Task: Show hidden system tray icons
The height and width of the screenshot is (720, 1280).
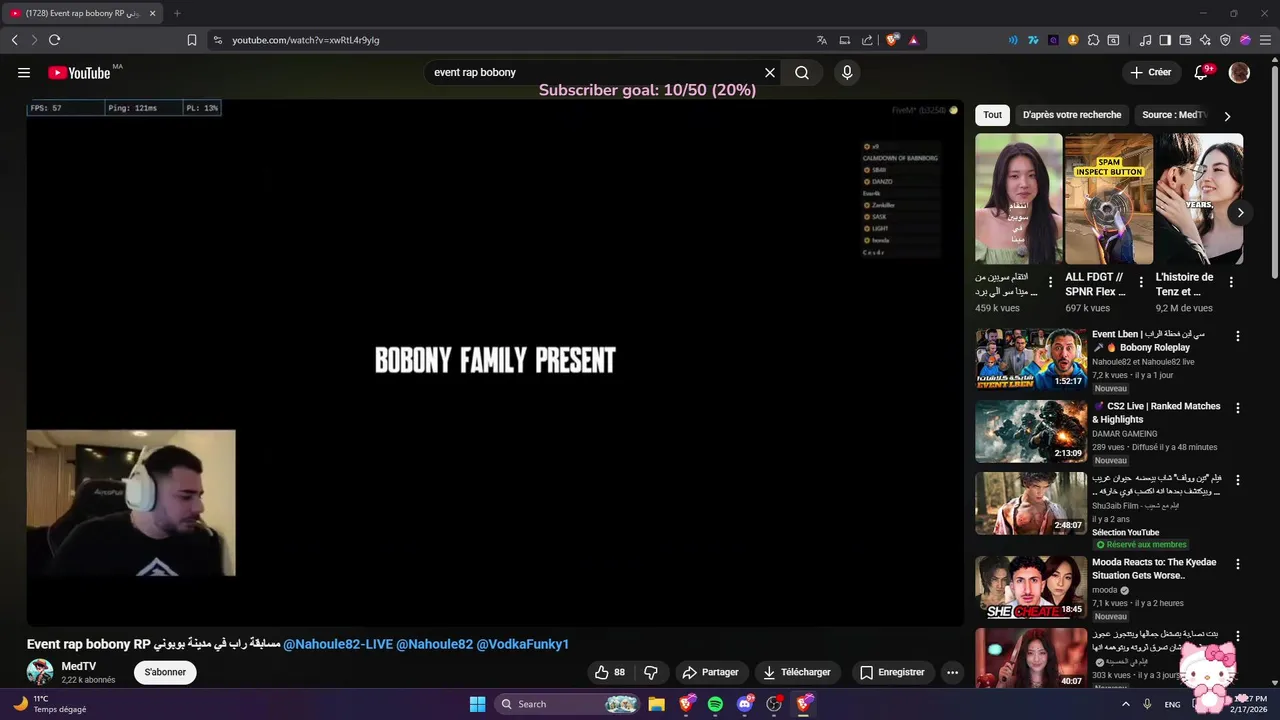Action: [1125, 704]
